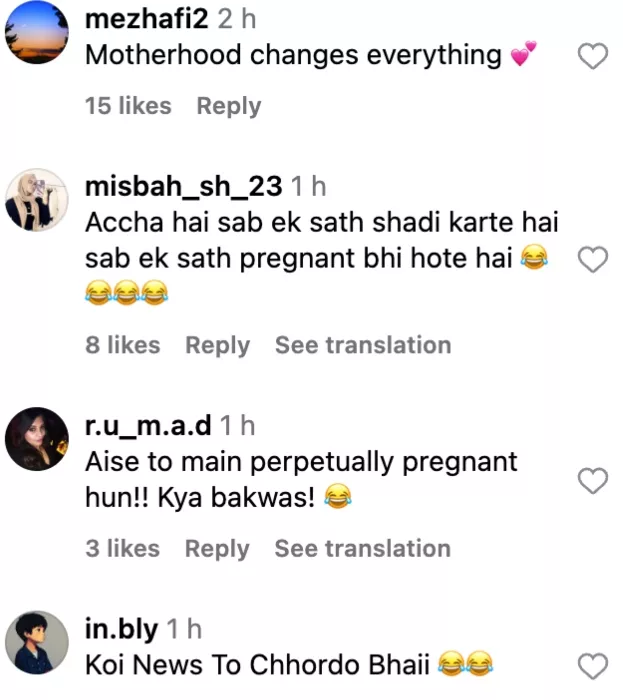
Task: View r.u_m.a.d's profile photo
Action: [x=37, y=439]
